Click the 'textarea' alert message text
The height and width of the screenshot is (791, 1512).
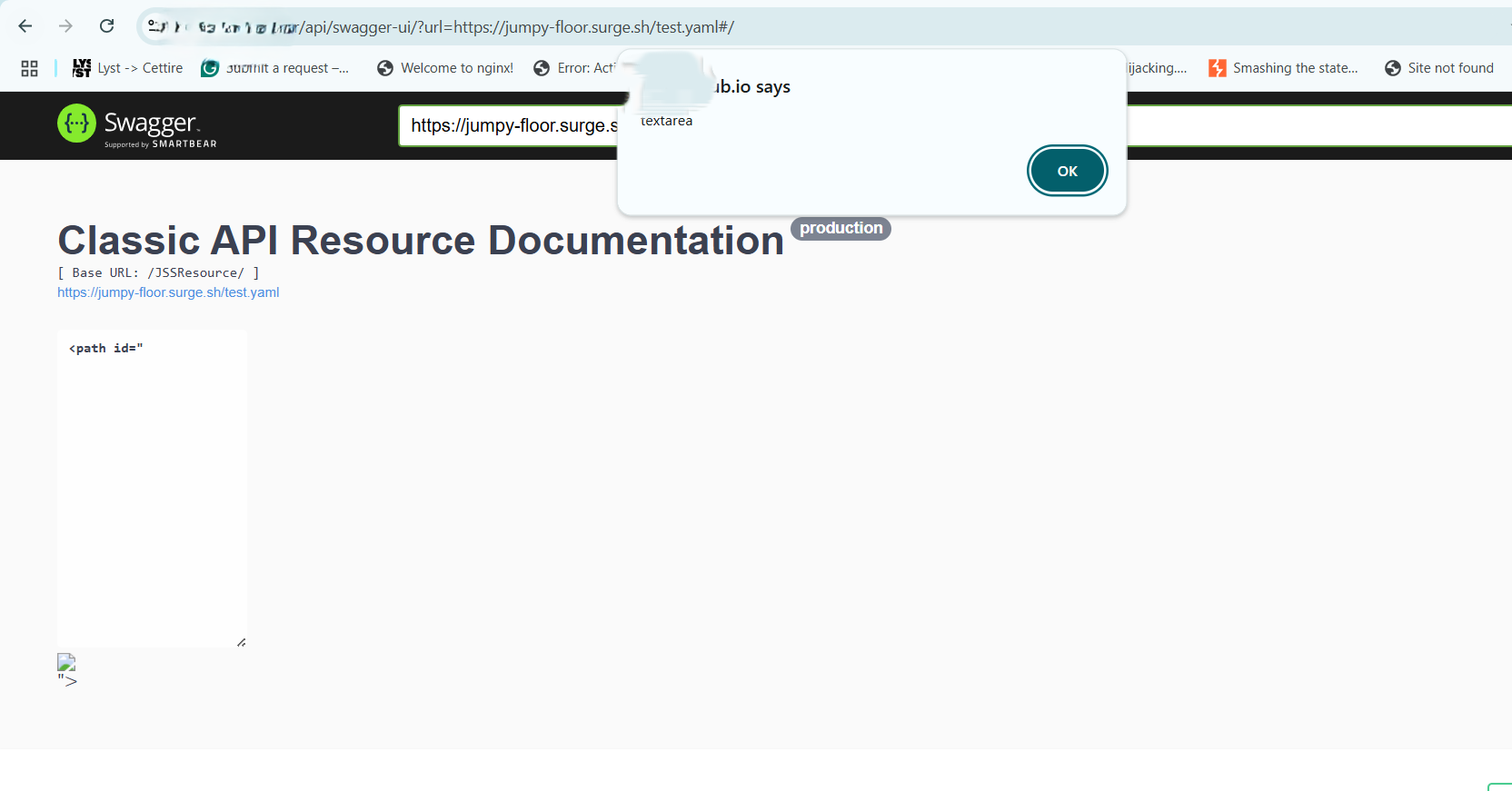[x=666, y=121]
